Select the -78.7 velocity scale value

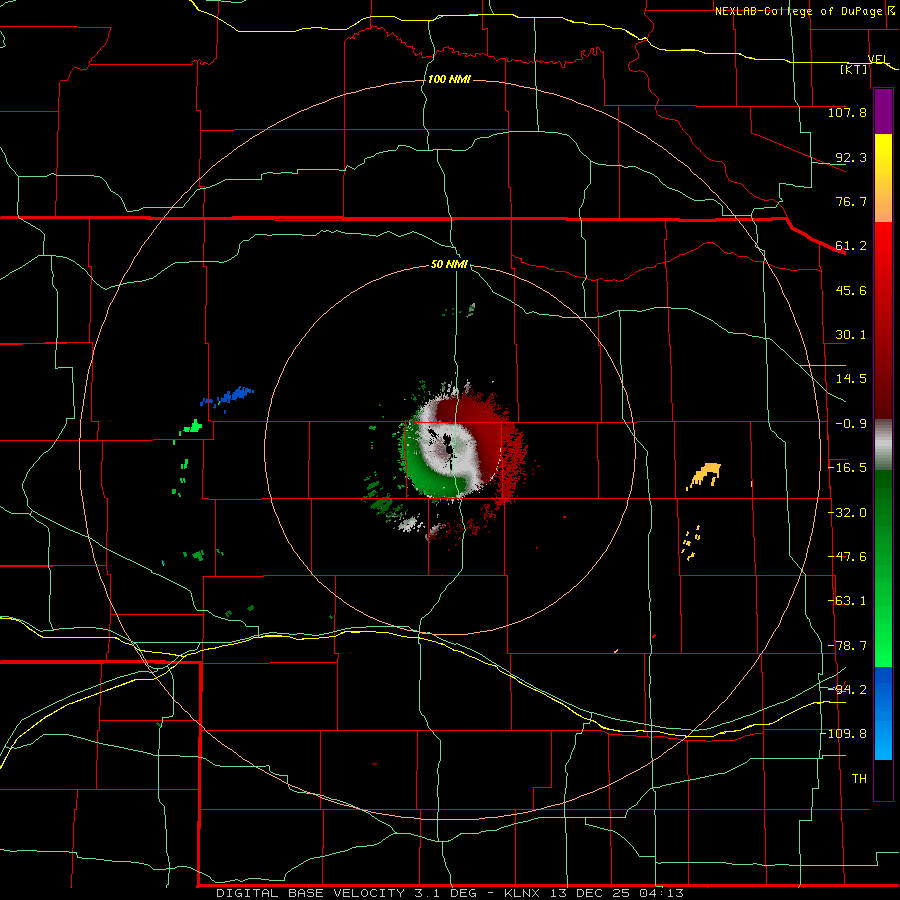pos(847,646)
